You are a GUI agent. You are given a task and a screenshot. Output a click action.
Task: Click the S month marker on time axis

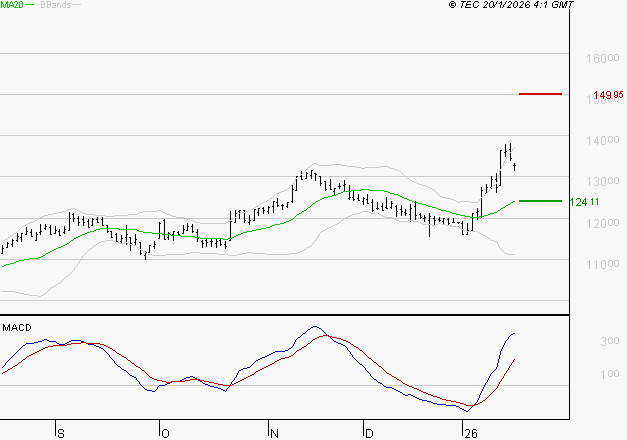pyautogui.click(x=61, y=434)
